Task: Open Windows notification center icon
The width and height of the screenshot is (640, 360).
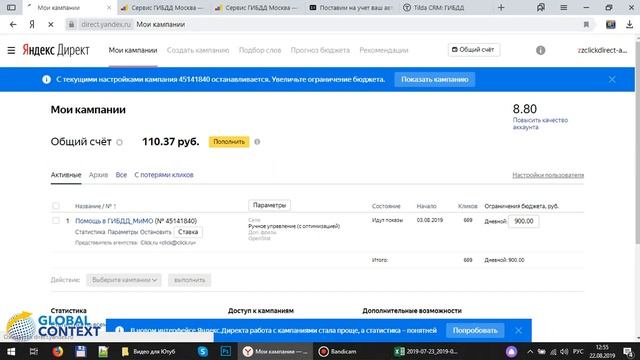Action: pyautogui.click(x=628, y=351)
